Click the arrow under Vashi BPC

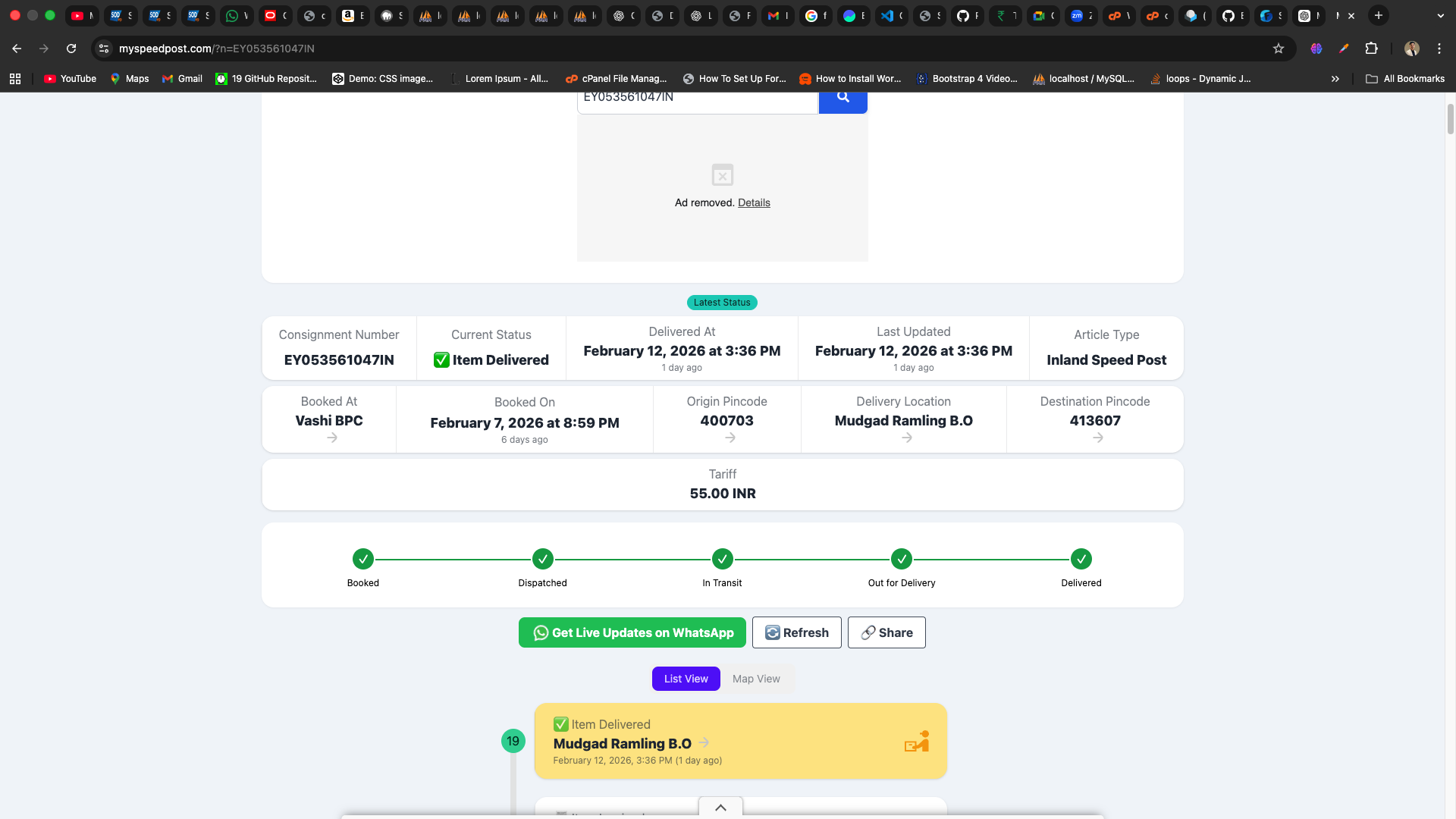pyautogui.click(x=331, y=438)
